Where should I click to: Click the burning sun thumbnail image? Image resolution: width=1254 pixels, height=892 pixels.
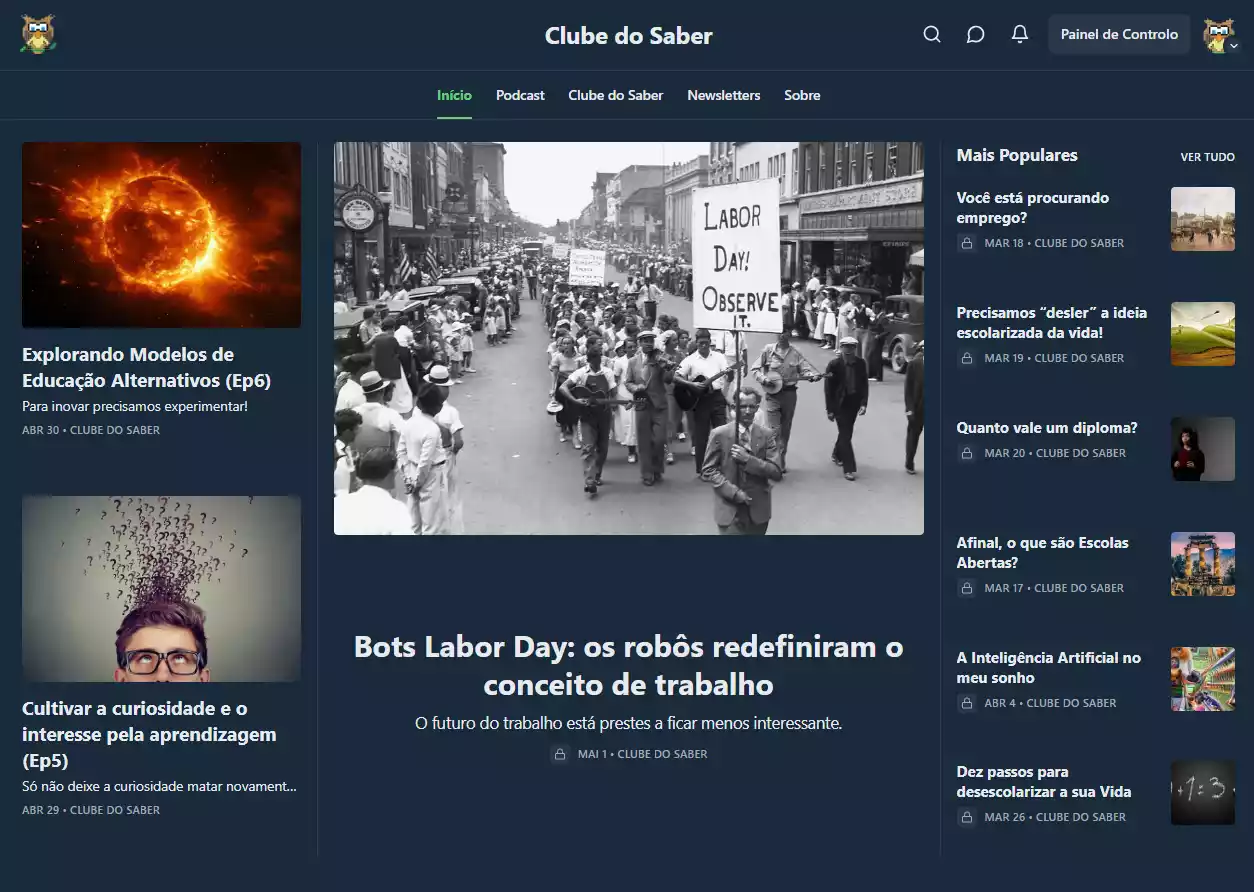click(x=161, y=235)
